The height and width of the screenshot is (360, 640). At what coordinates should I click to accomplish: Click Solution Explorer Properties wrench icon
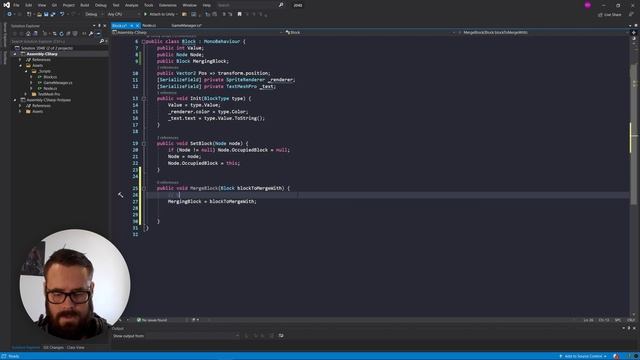[91, 33]
